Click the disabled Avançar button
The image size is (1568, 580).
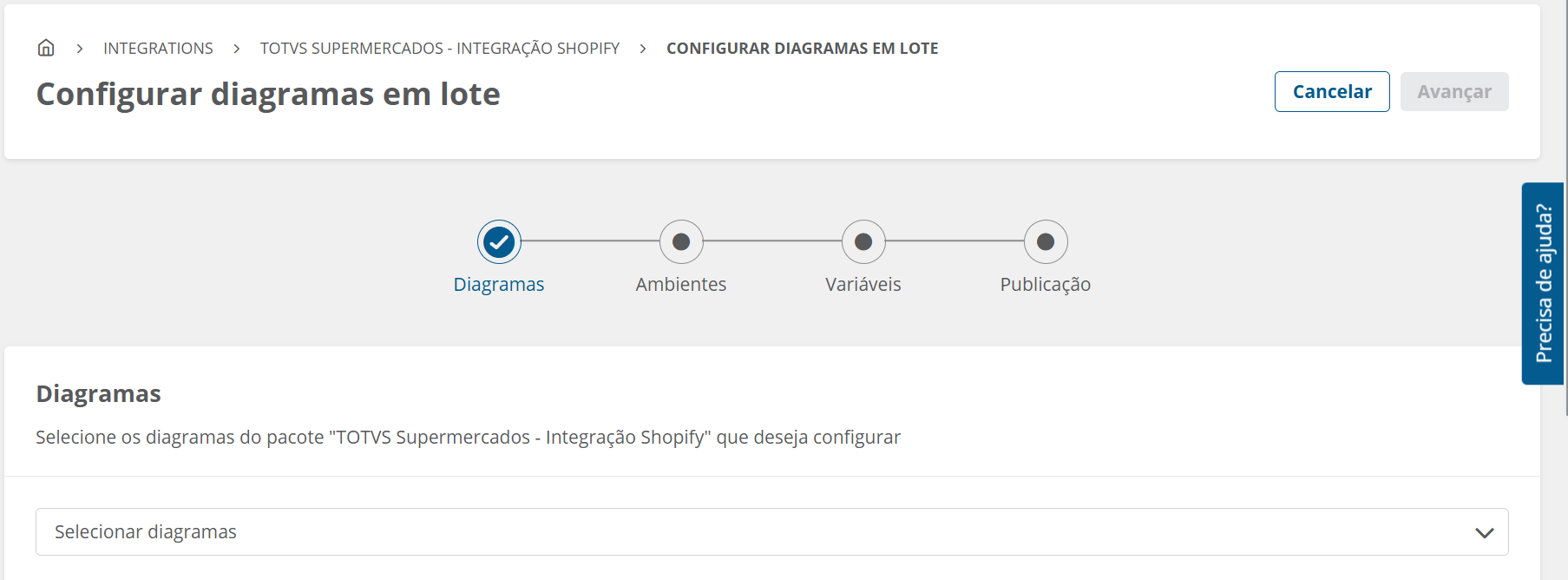[1454, 91]
